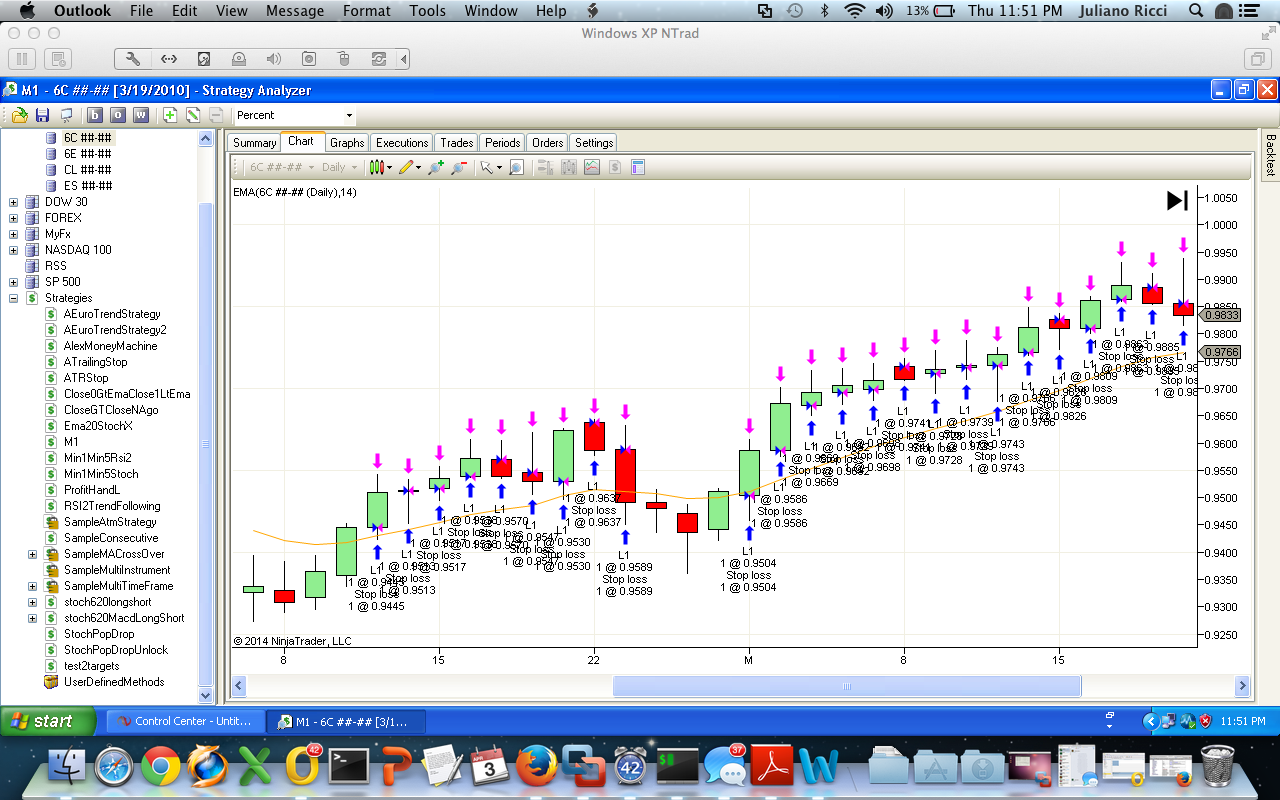
Task: Click the open folder icon in toolbar
Action: click(19, 115)
